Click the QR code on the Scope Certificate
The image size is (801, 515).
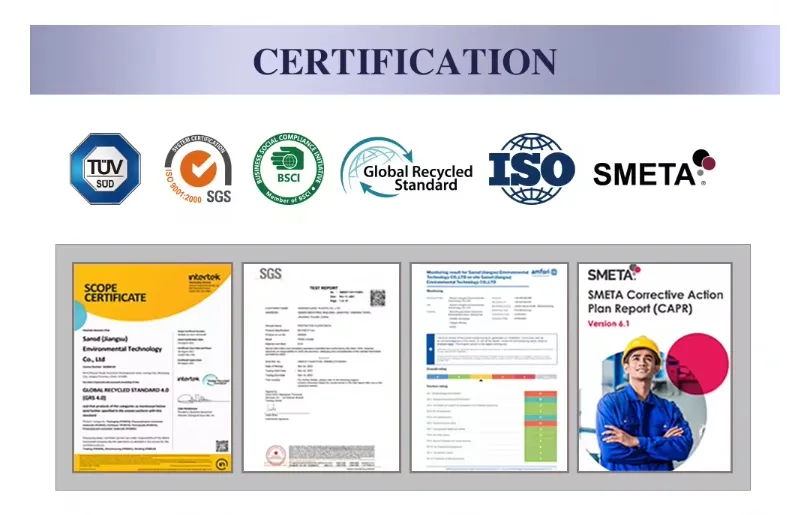point(222,446)
